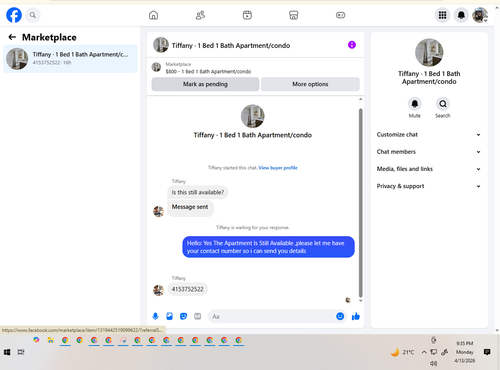The height and width of the screenshot is (370, 500).
Task: Expand the Privacy & support section
Action: (x=429, y=186)
